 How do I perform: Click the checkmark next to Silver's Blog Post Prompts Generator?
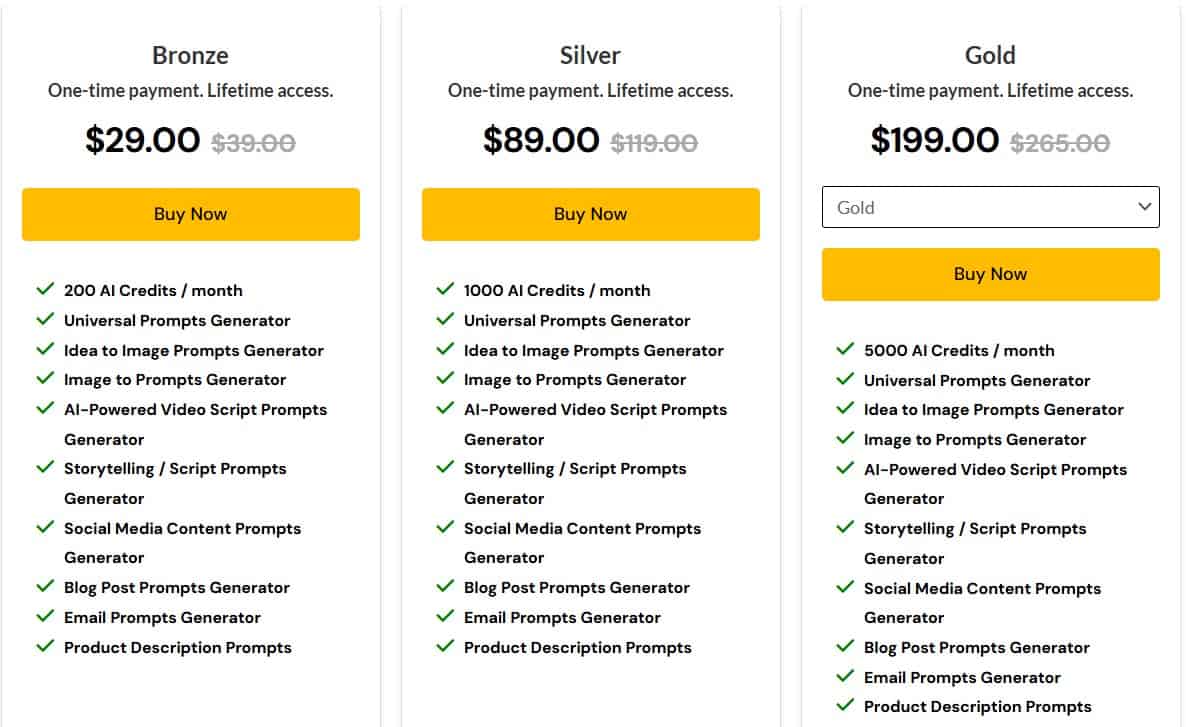point(446,587)
